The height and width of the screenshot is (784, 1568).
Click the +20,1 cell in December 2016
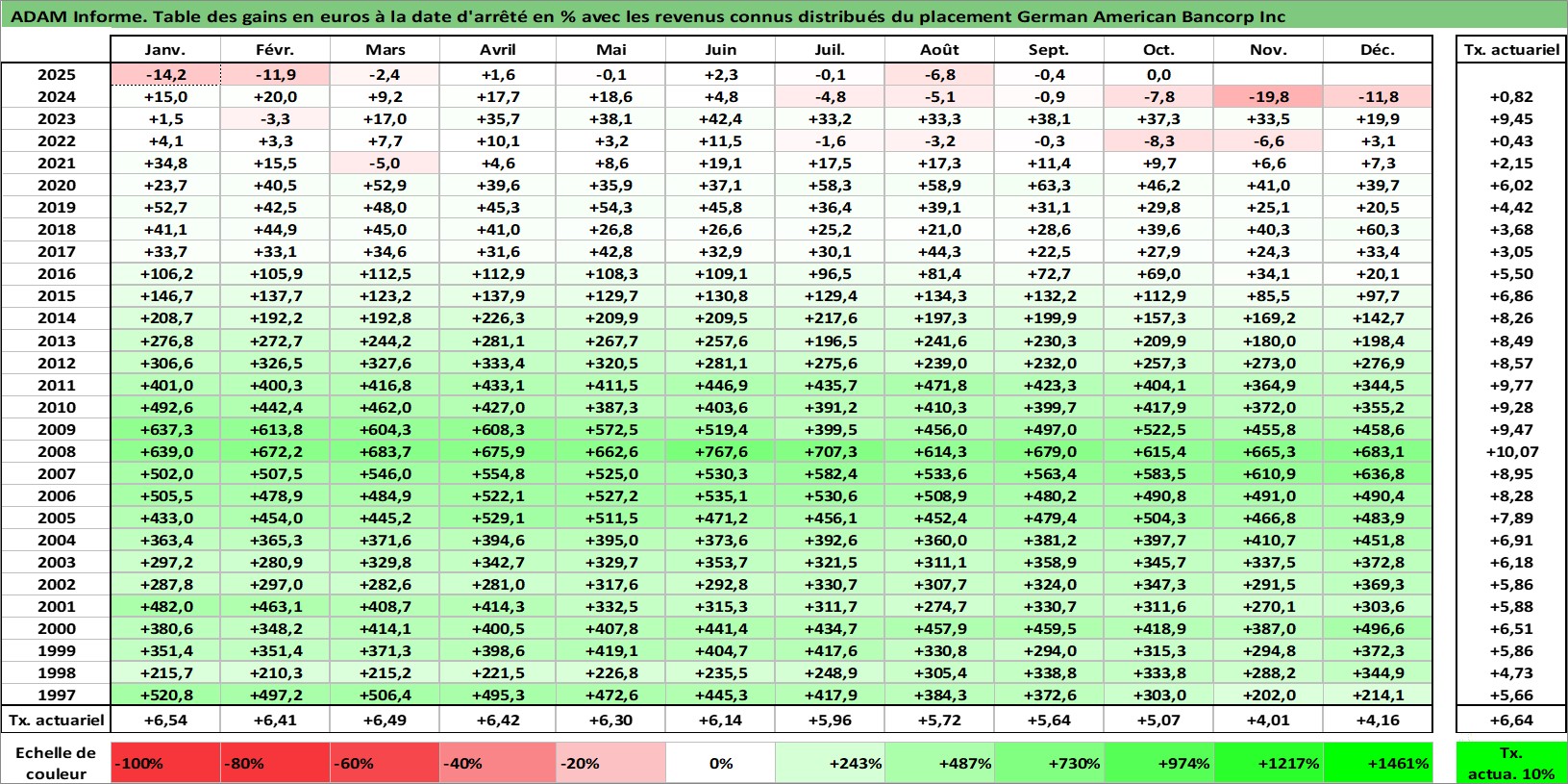[x=1378, y=273]
